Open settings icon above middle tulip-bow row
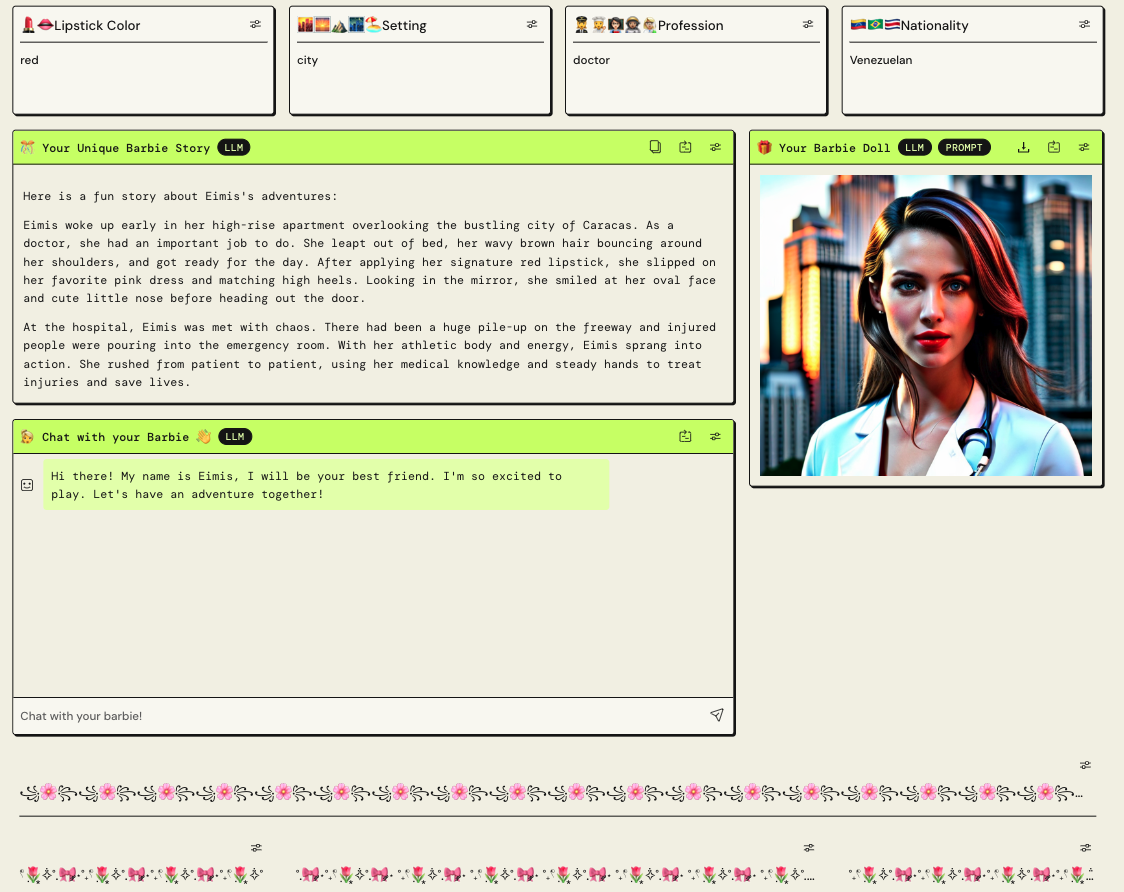The height and width of the screenshot is (892, 1124). (809, 848)
